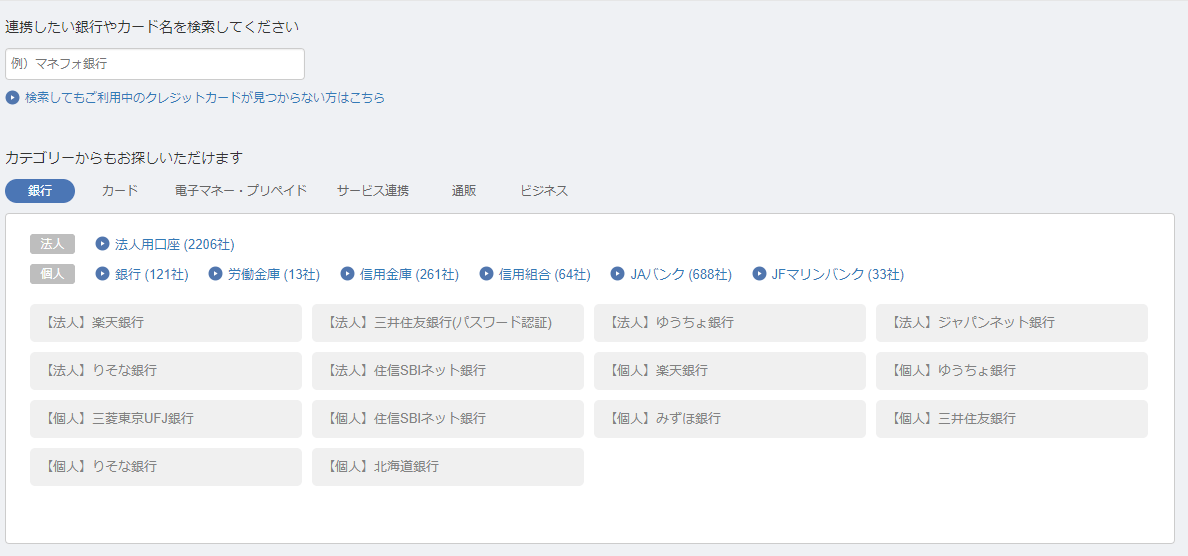Image resolution: width=1188 pixels, height=556 pixels.
Task: Click arrow icon beside credit card not found link
Action: click(12, 98)
